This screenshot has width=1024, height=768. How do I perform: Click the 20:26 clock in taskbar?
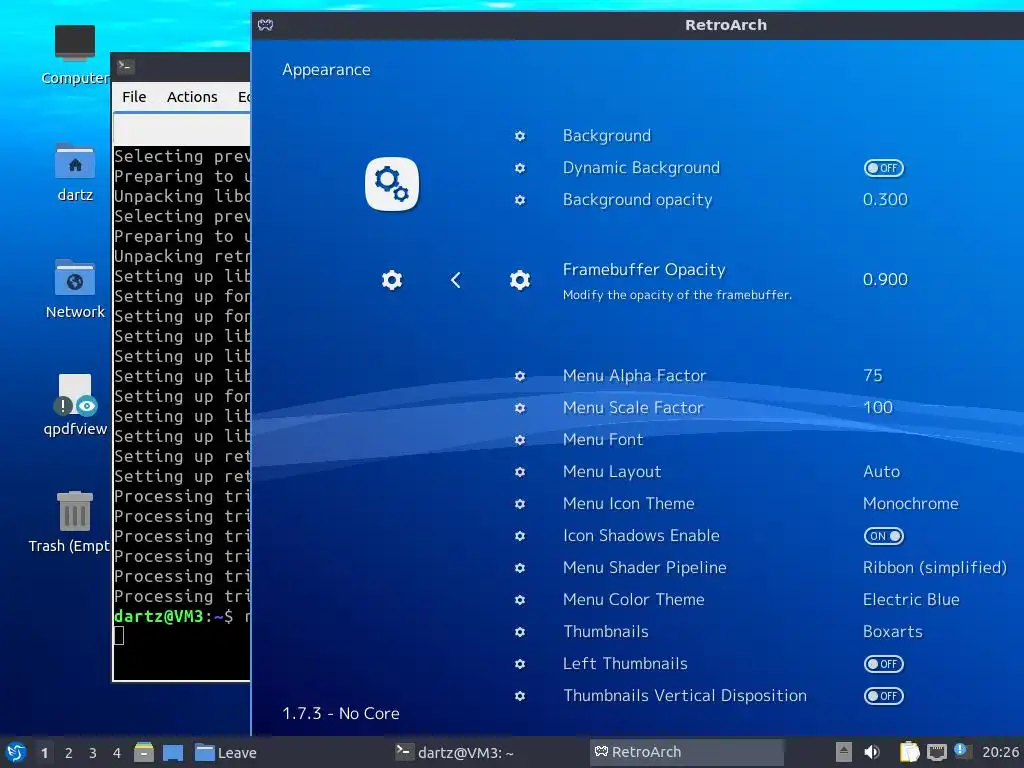pos(1000,752)
